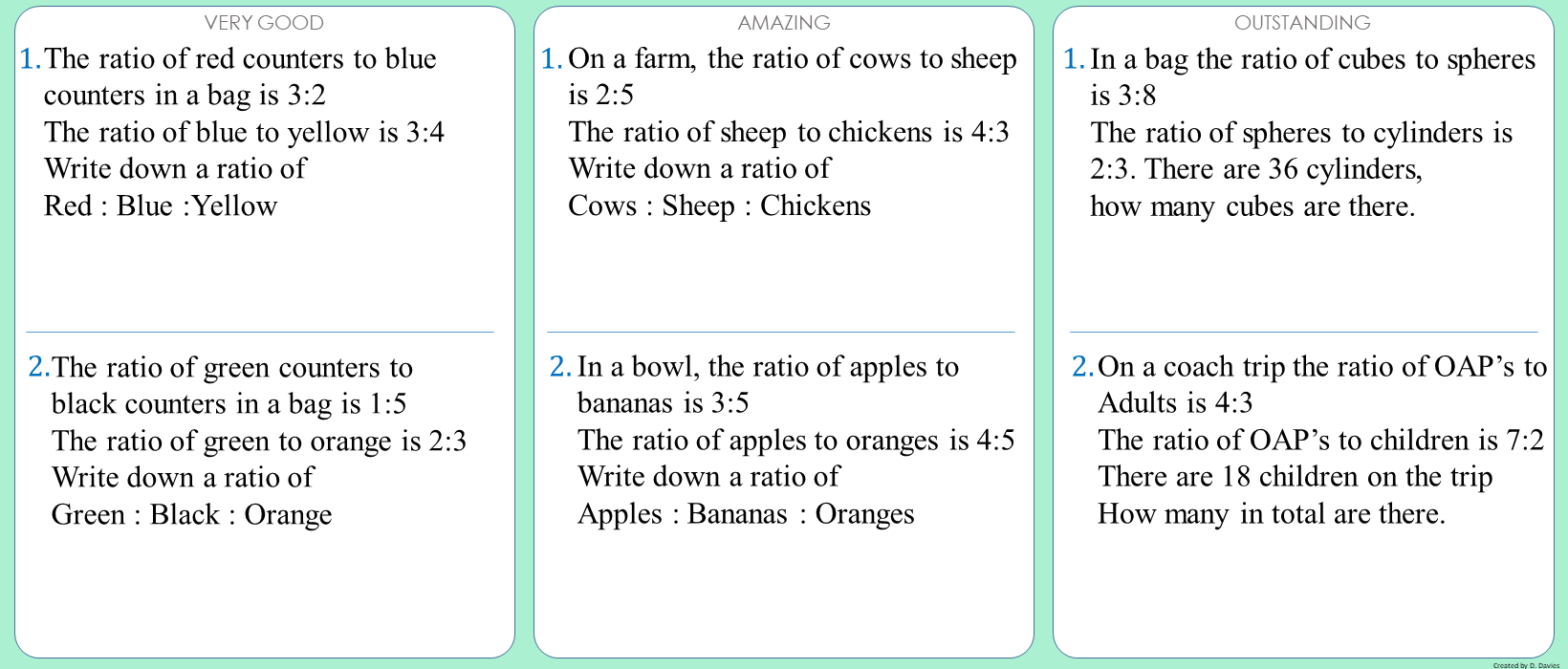
Task: Select question number 1 in VERY GOOD card
Action: pos(31,59)
